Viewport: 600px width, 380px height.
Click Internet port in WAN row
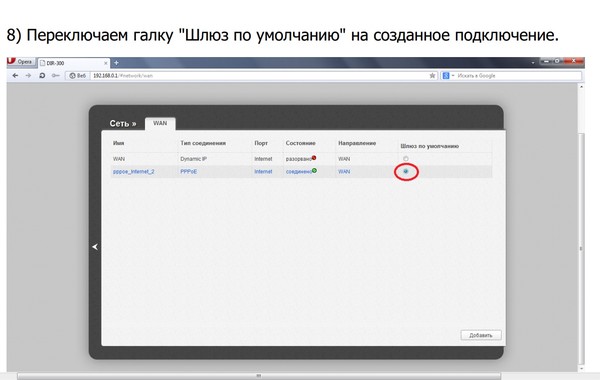coord(263,159)
